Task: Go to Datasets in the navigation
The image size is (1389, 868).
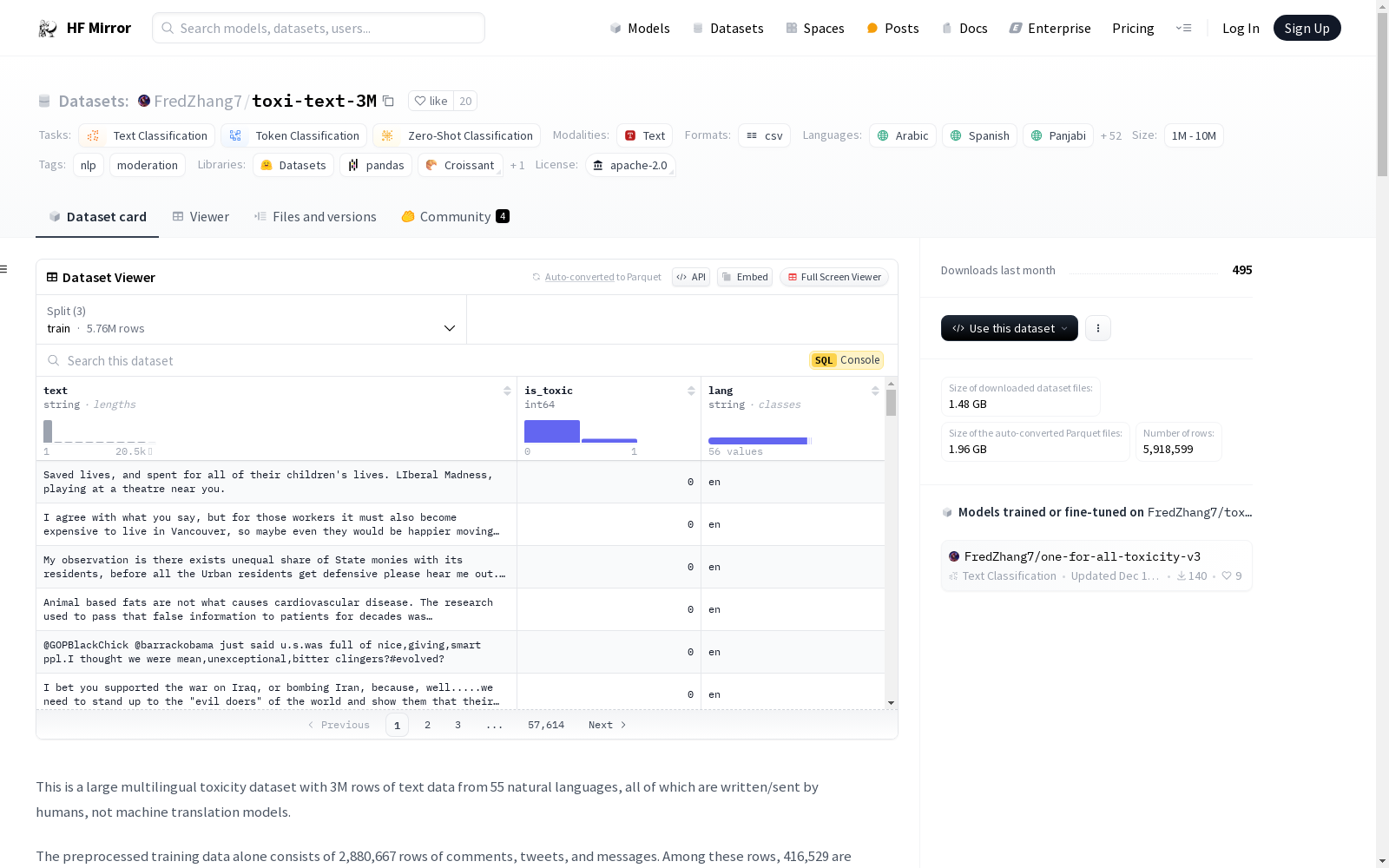Action: pyautogui.click(x=727, y=28)
